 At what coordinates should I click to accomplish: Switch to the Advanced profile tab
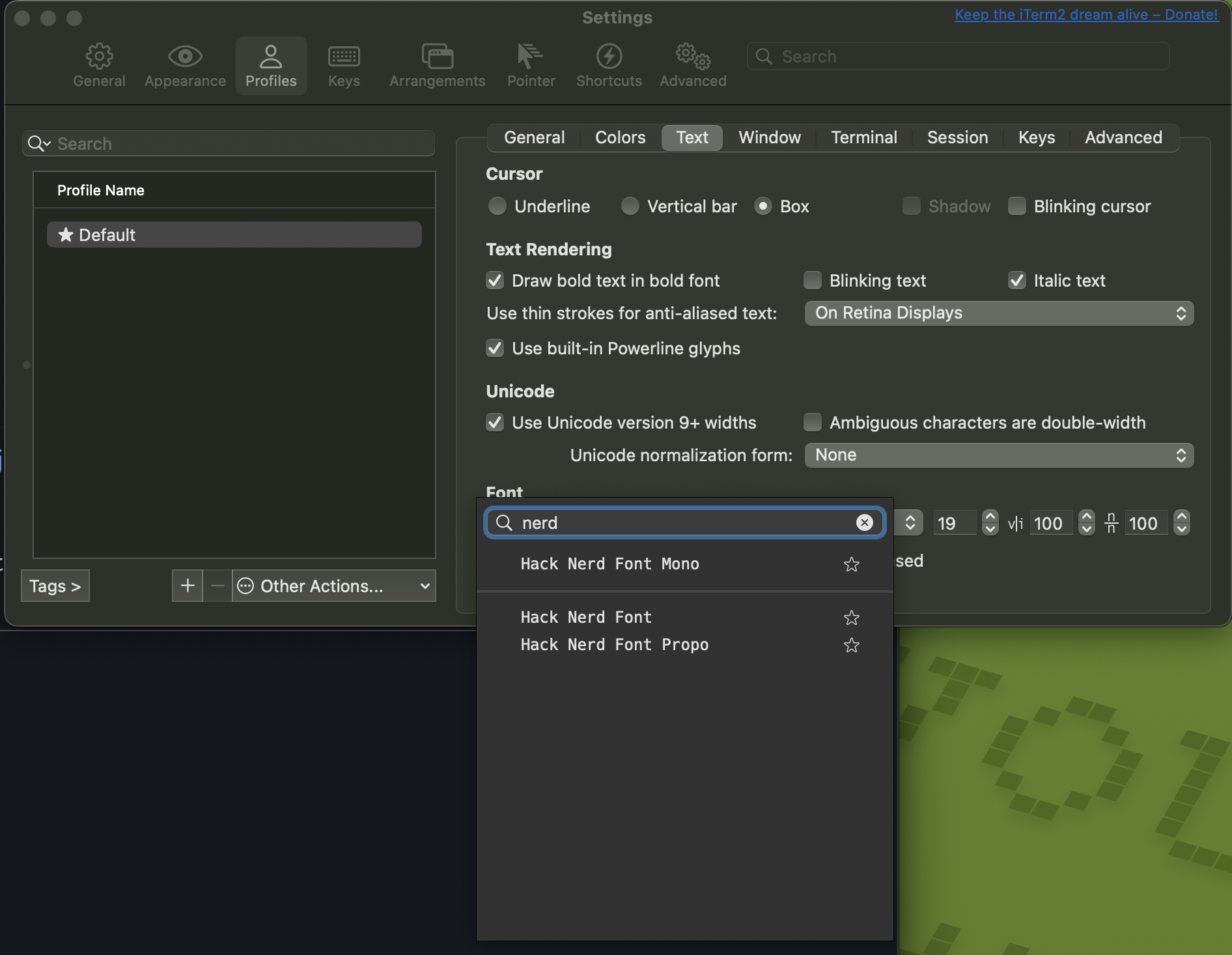click(x=1123, y=137)
